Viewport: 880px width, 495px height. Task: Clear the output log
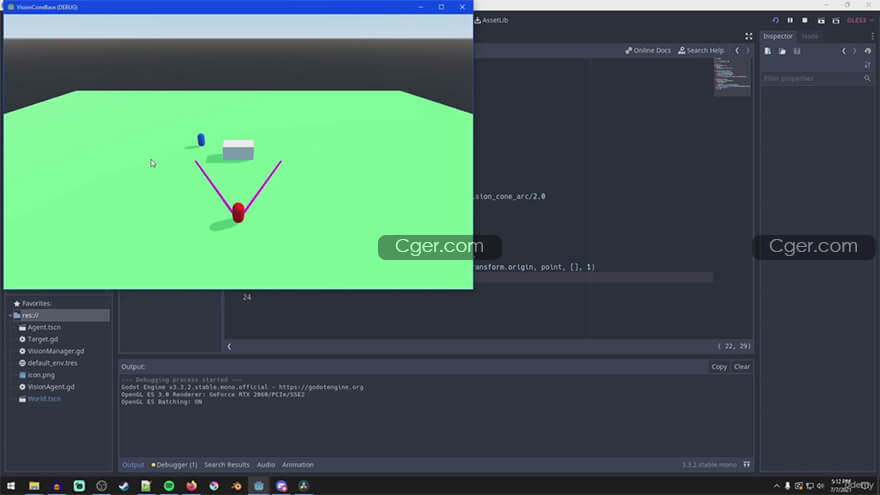tap(741, 366)
